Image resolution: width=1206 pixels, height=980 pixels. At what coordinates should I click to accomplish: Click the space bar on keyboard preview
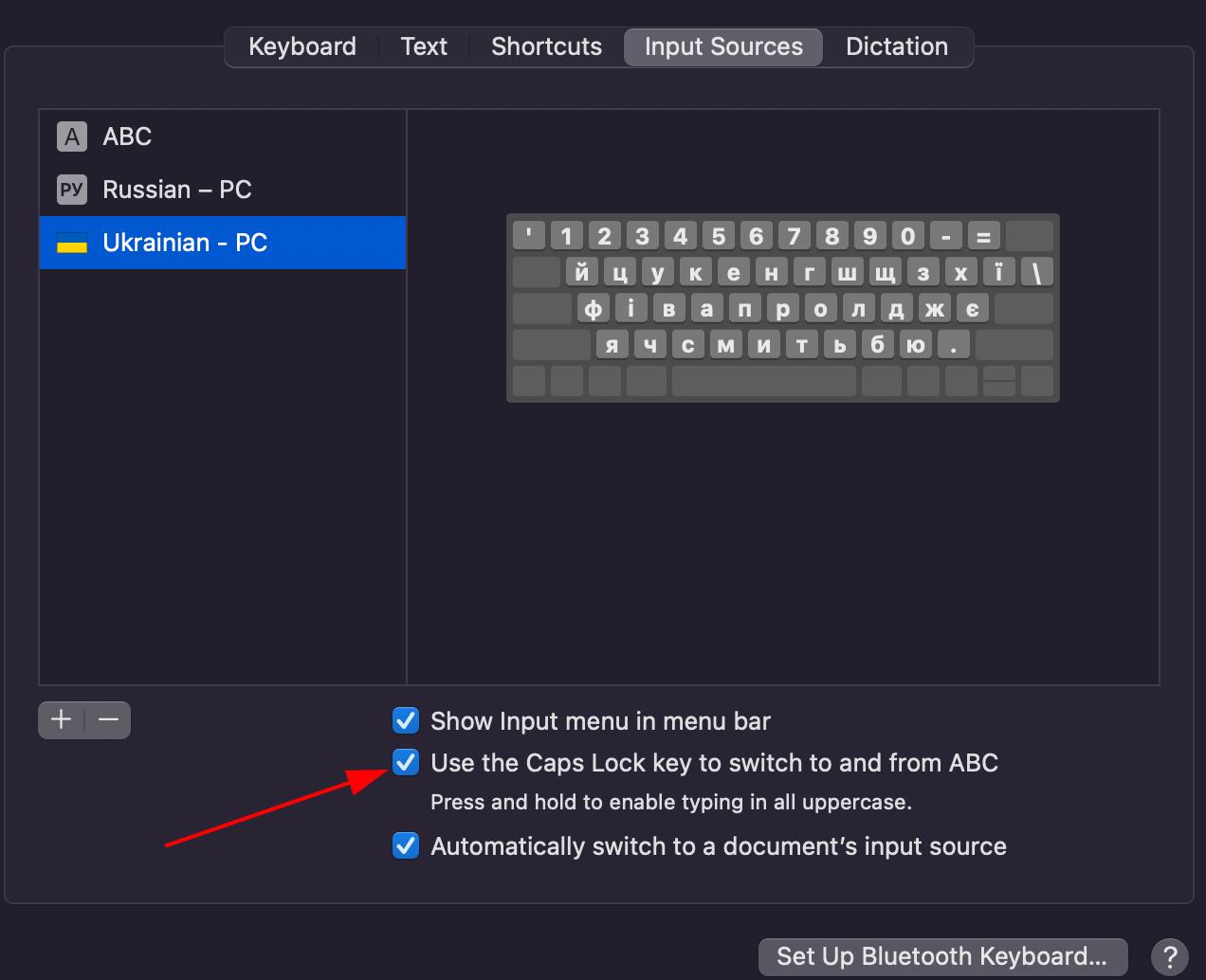coord(763,381)
